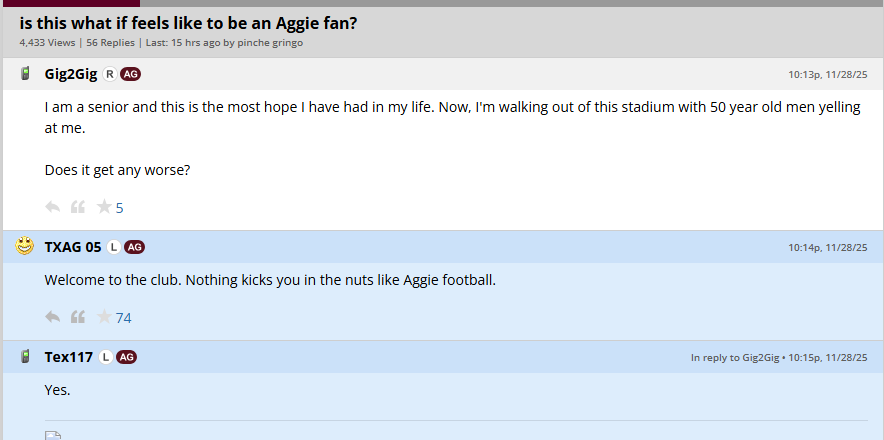Star TXAG 05's post with 74 stars
884x440 pixels.
[103, 317]
